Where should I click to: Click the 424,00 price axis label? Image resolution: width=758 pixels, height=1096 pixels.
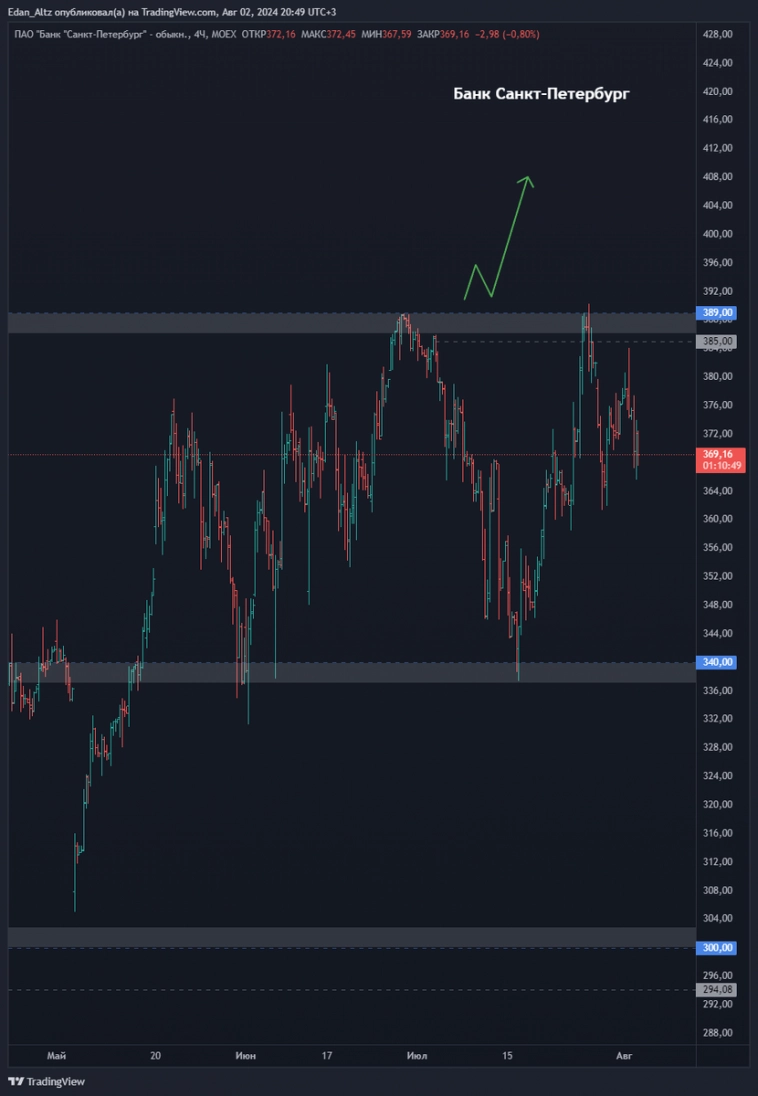point(718,62)
